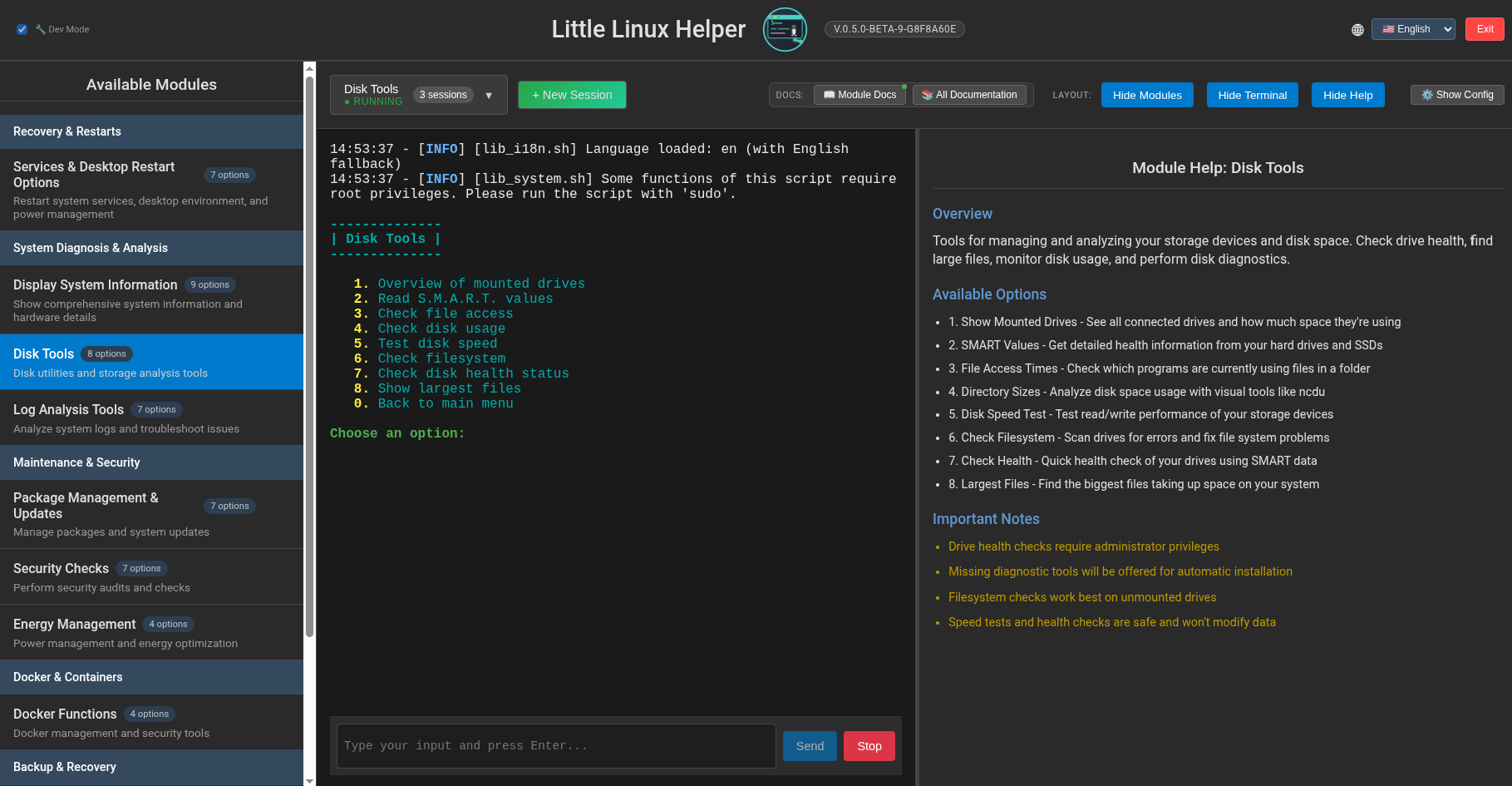Viewport: 1512px width, 786px height.
Task: Collapse Backup & Recovery category
Action: (151, 767)
